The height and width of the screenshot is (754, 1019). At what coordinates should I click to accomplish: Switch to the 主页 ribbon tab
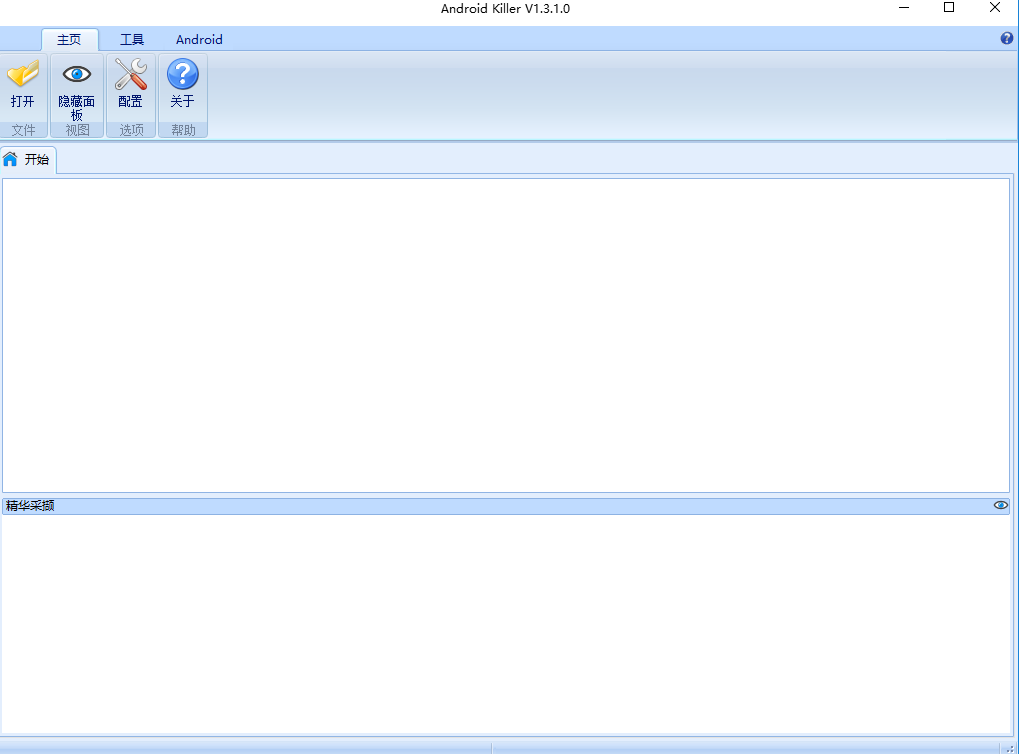tap(70, 40)
